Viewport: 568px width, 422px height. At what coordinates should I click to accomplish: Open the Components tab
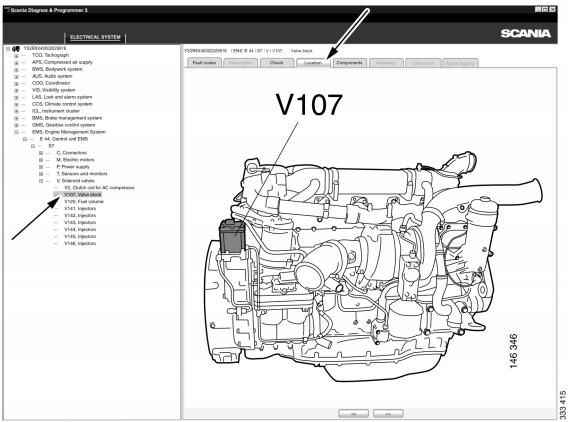pos(349,63)
